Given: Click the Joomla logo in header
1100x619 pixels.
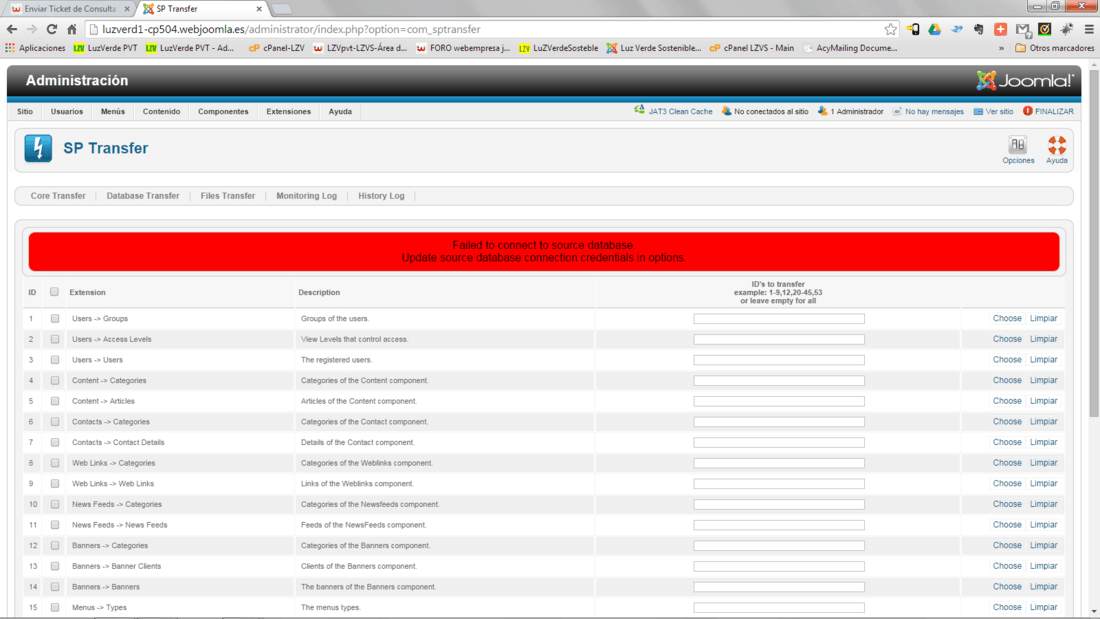Looking at the screenshot, I should 1024,81.
